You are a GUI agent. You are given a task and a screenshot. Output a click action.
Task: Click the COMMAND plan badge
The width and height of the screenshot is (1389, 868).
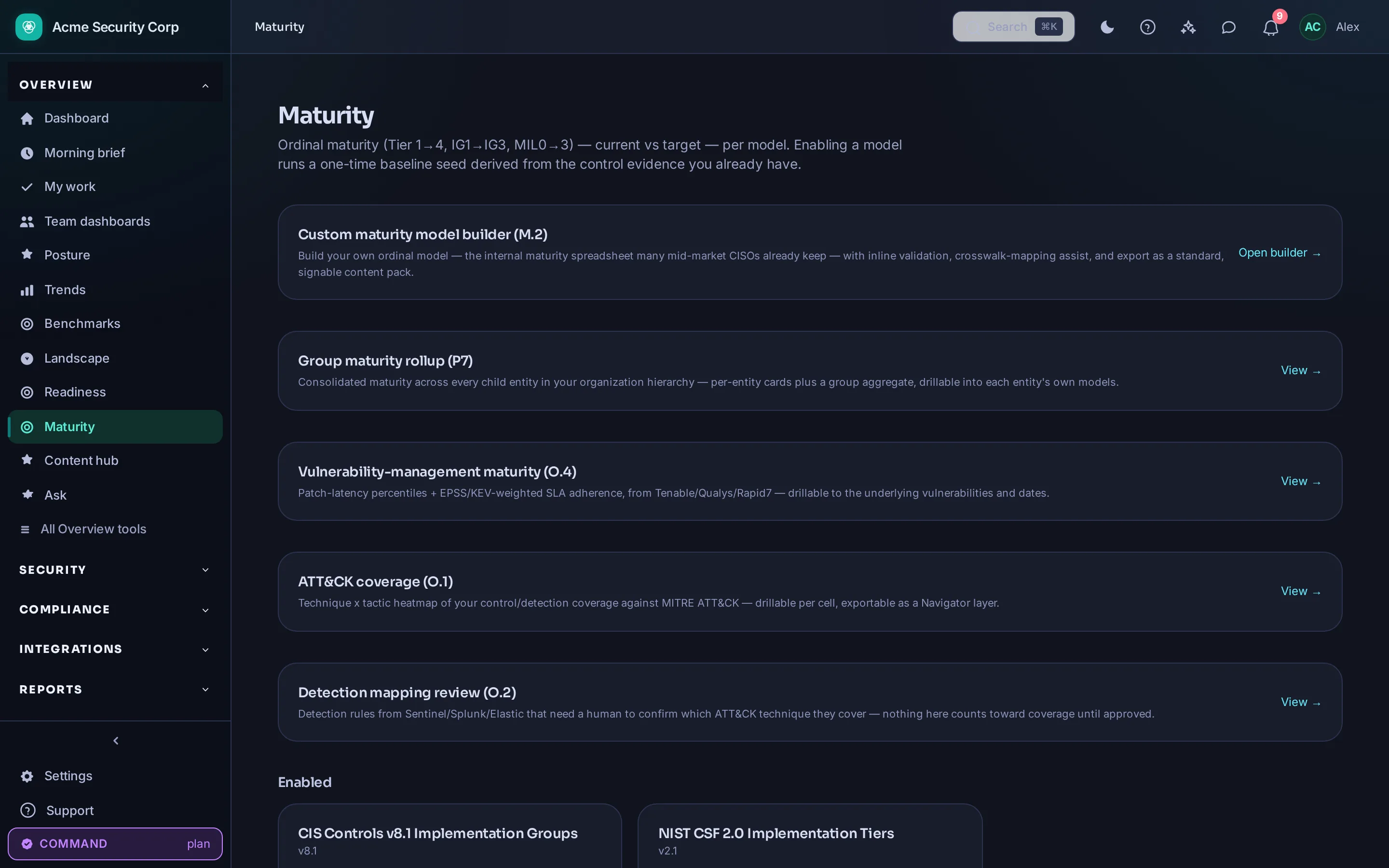tap(115, 843)
